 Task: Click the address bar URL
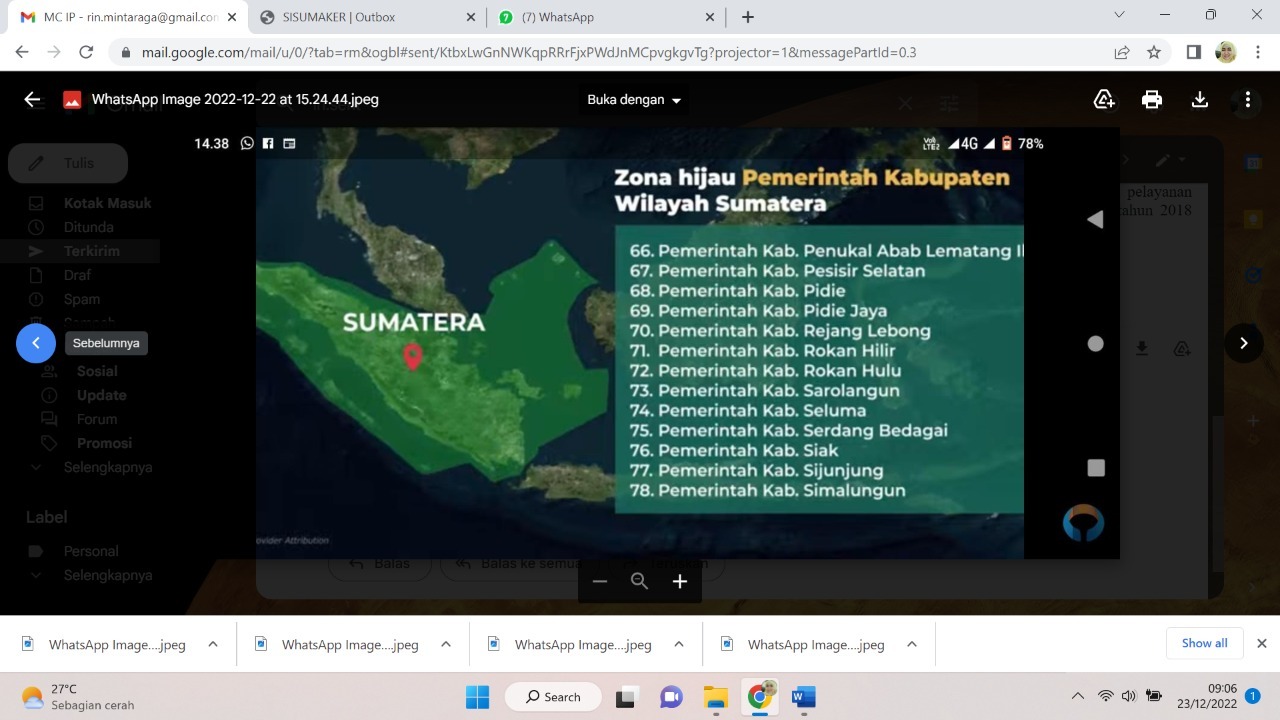(529, 52)
